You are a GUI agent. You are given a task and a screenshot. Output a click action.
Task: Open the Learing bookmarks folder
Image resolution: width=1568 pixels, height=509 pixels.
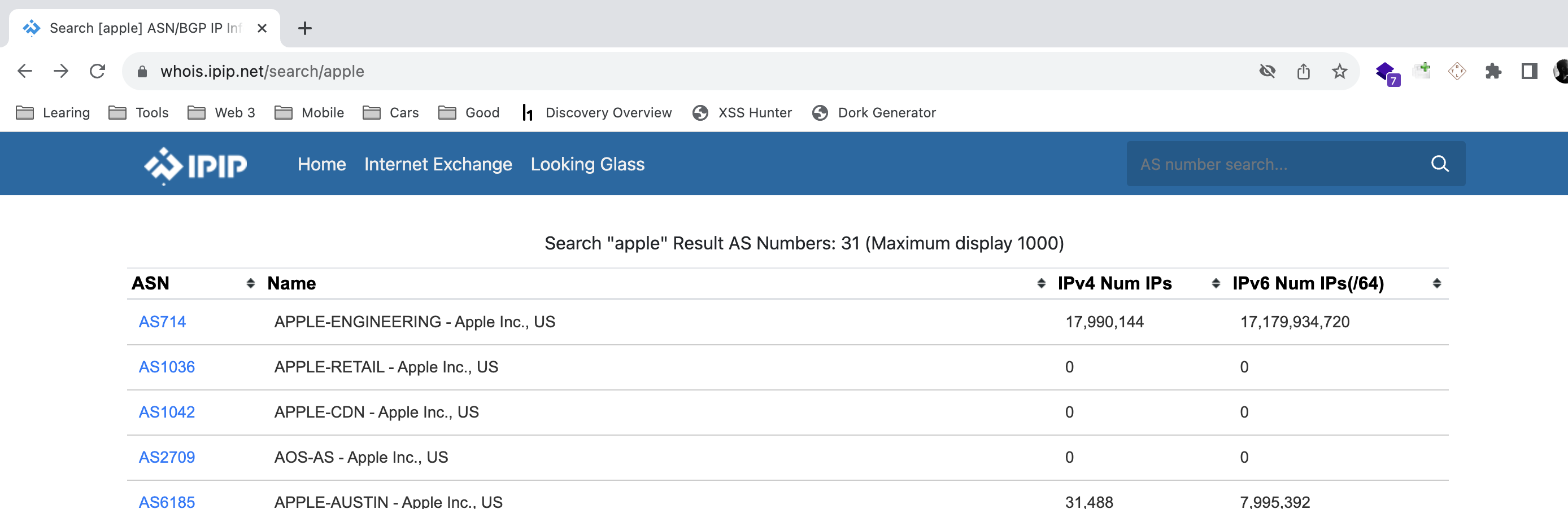(x=53, y=112)
